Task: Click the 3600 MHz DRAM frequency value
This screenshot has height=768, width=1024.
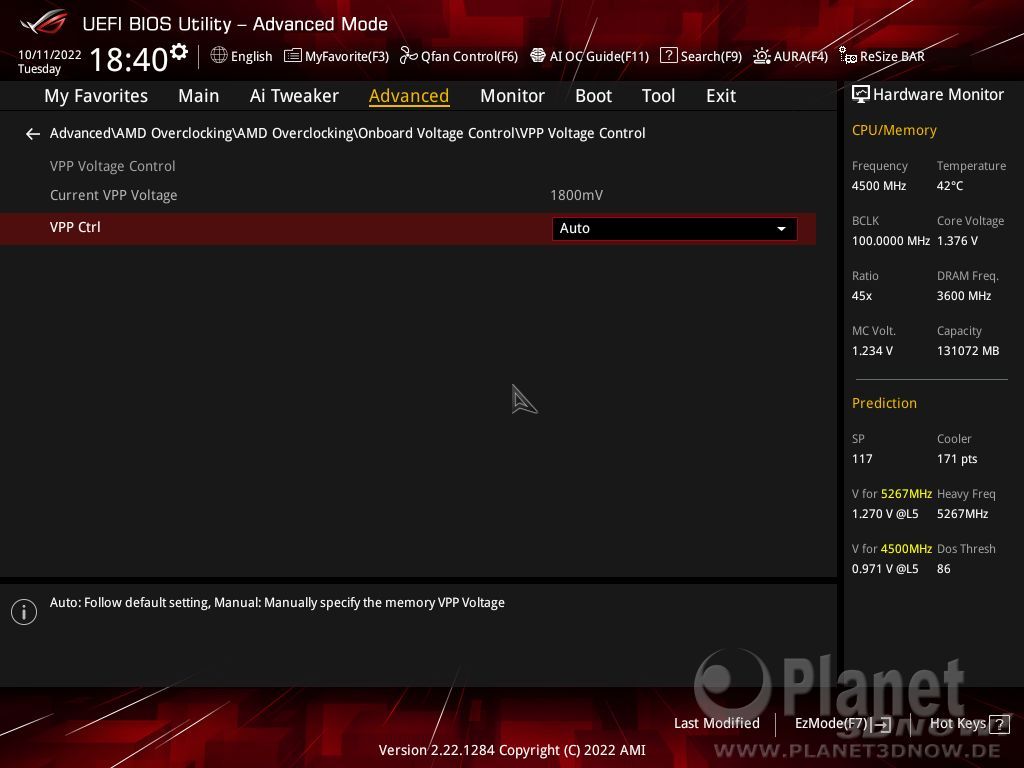Action: pos(964,295)
